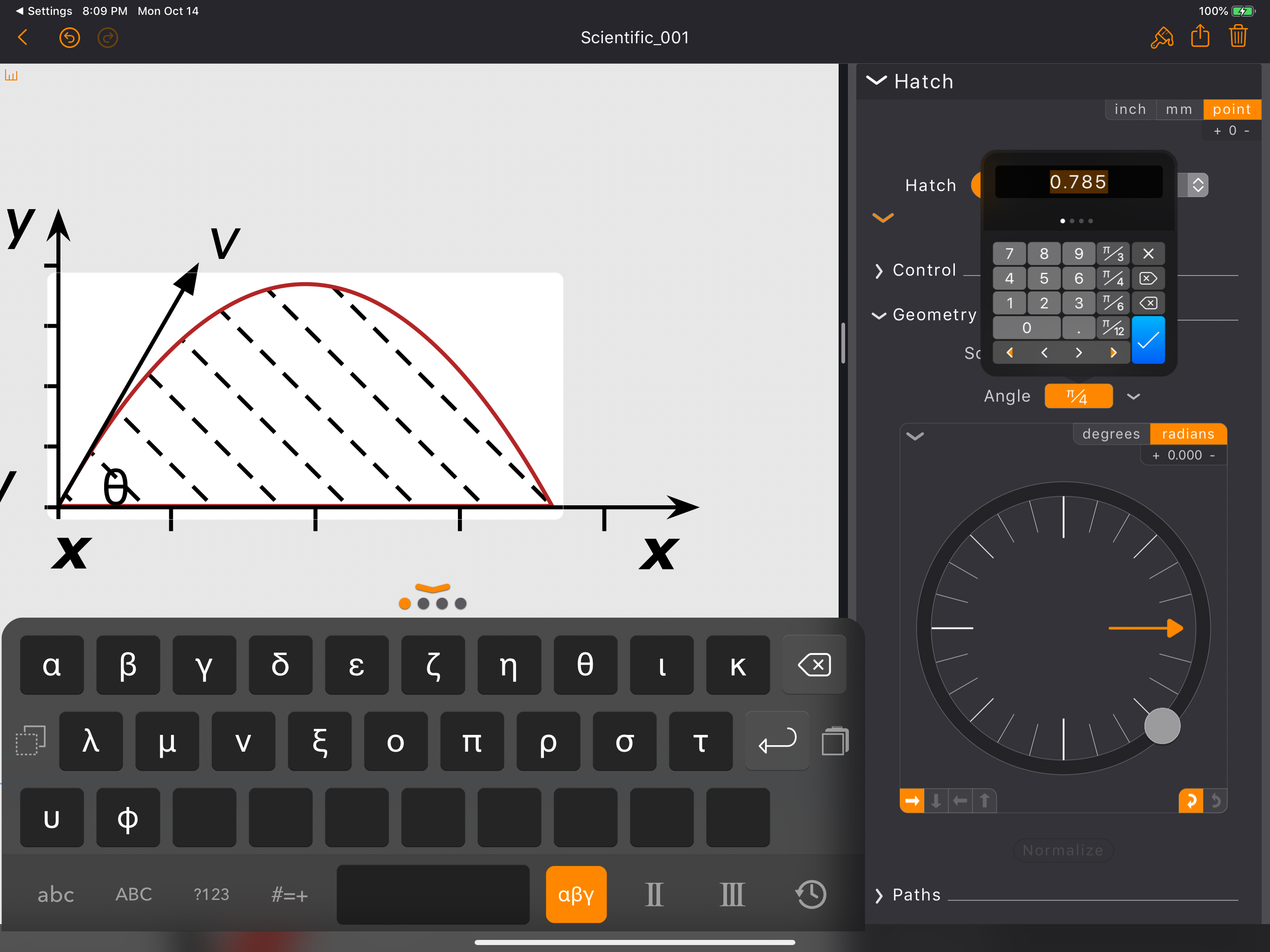Select mm units

coord(1179,109)
